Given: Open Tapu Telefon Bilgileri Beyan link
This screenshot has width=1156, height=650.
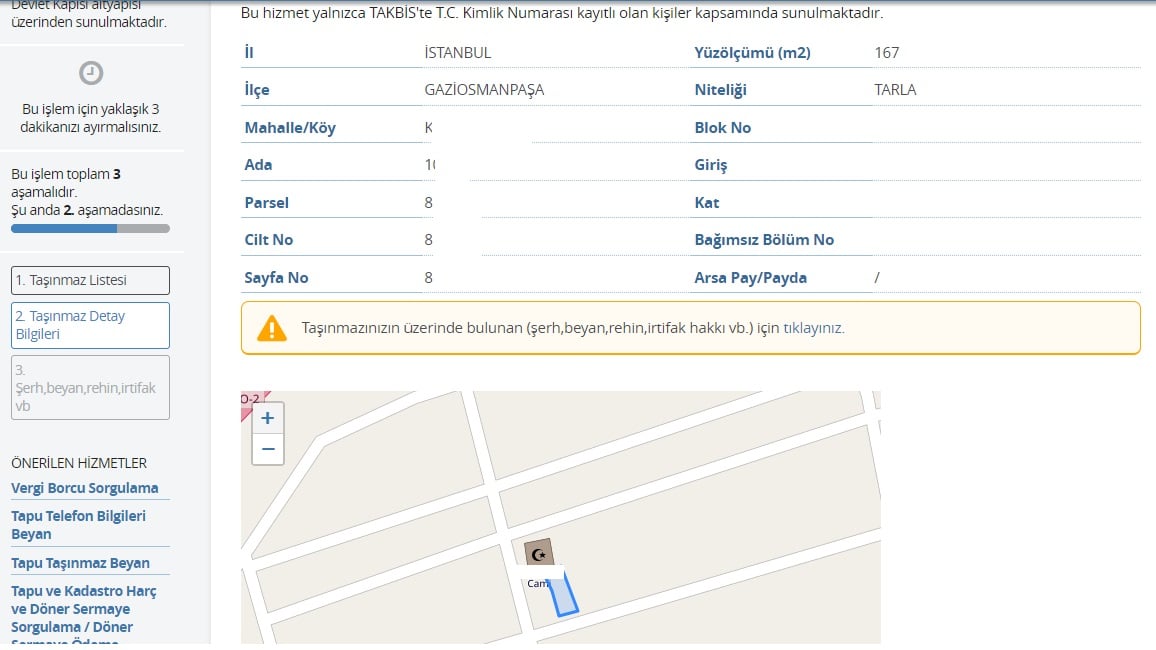Looking at the screenshot, I should coord(79,525).
